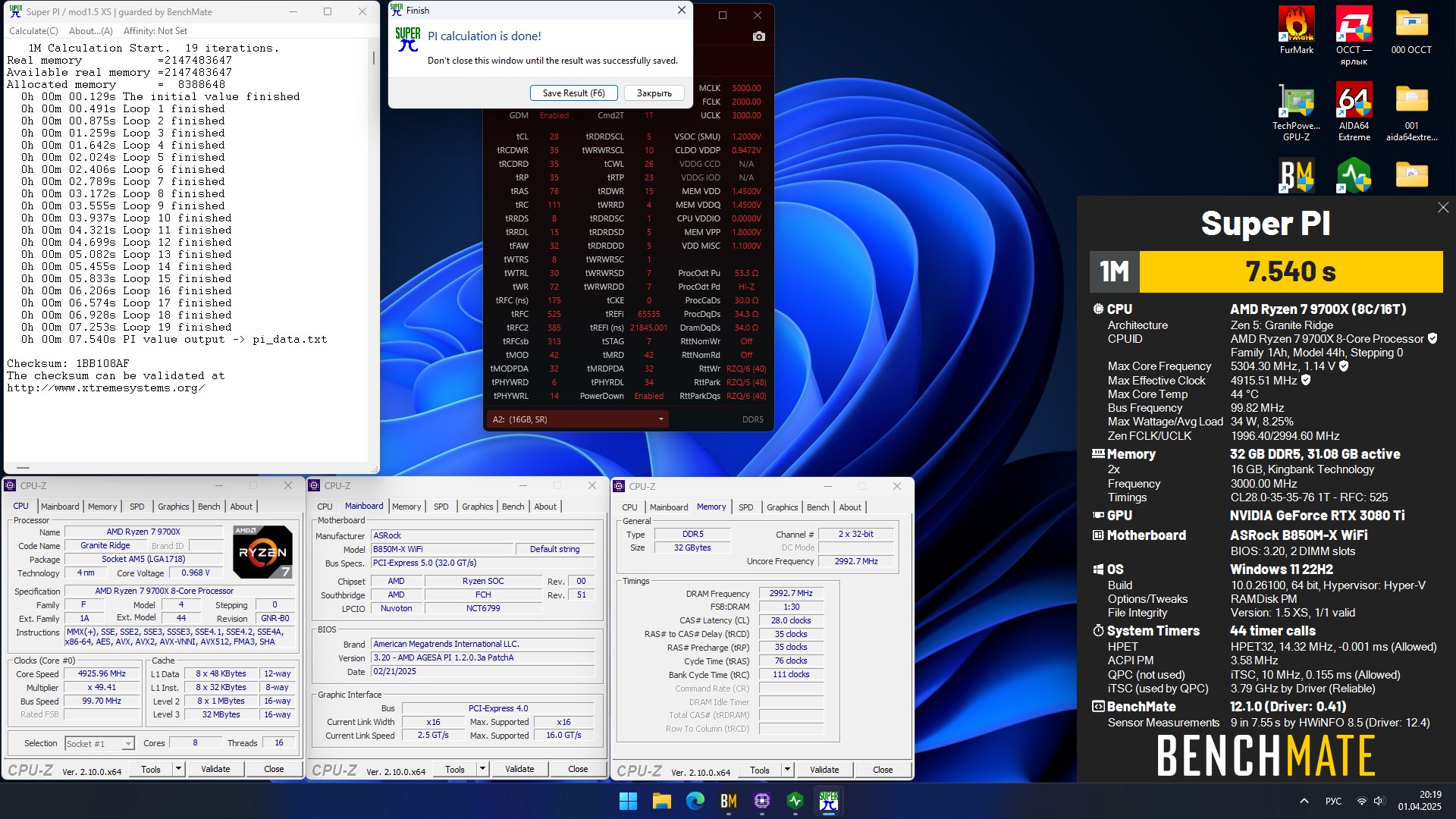Click the camera screenshot icon in ZenTimings

click(758, 36)
